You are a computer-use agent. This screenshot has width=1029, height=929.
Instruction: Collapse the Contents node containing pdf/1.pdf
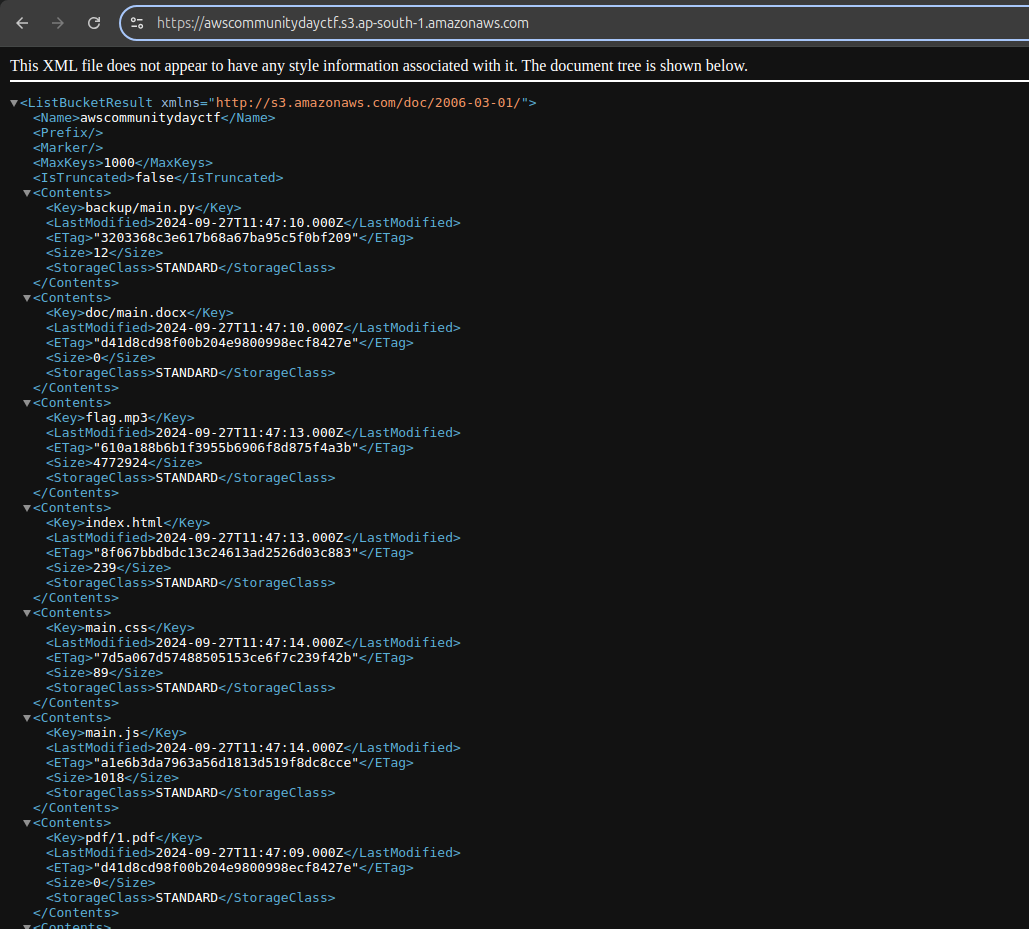tap(27, 823)
